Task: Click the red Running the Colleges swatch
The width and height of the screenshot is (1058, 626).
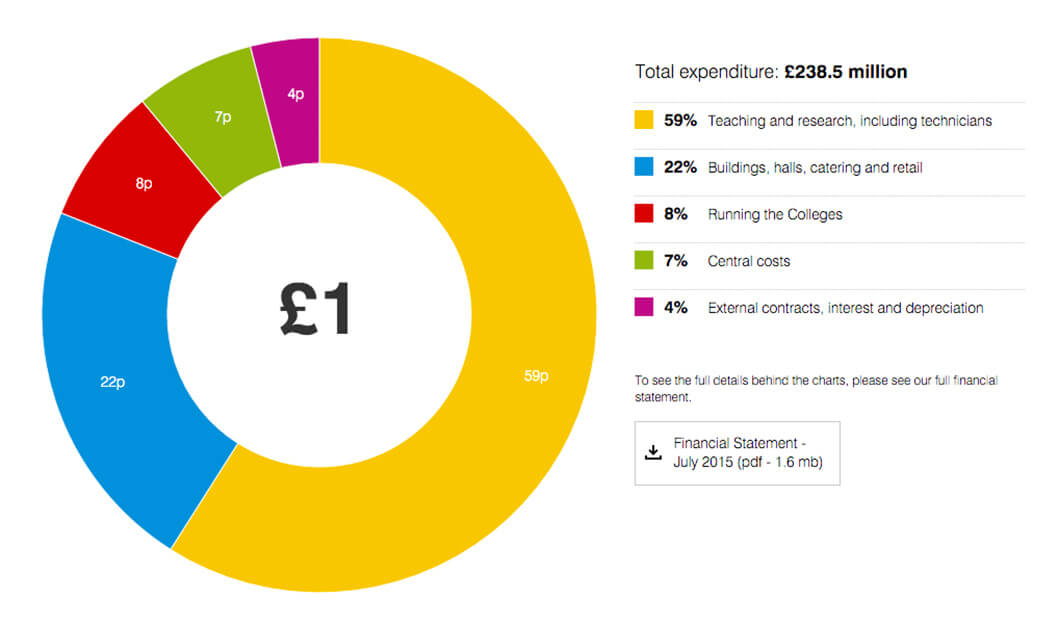Action: pos(644,214)
